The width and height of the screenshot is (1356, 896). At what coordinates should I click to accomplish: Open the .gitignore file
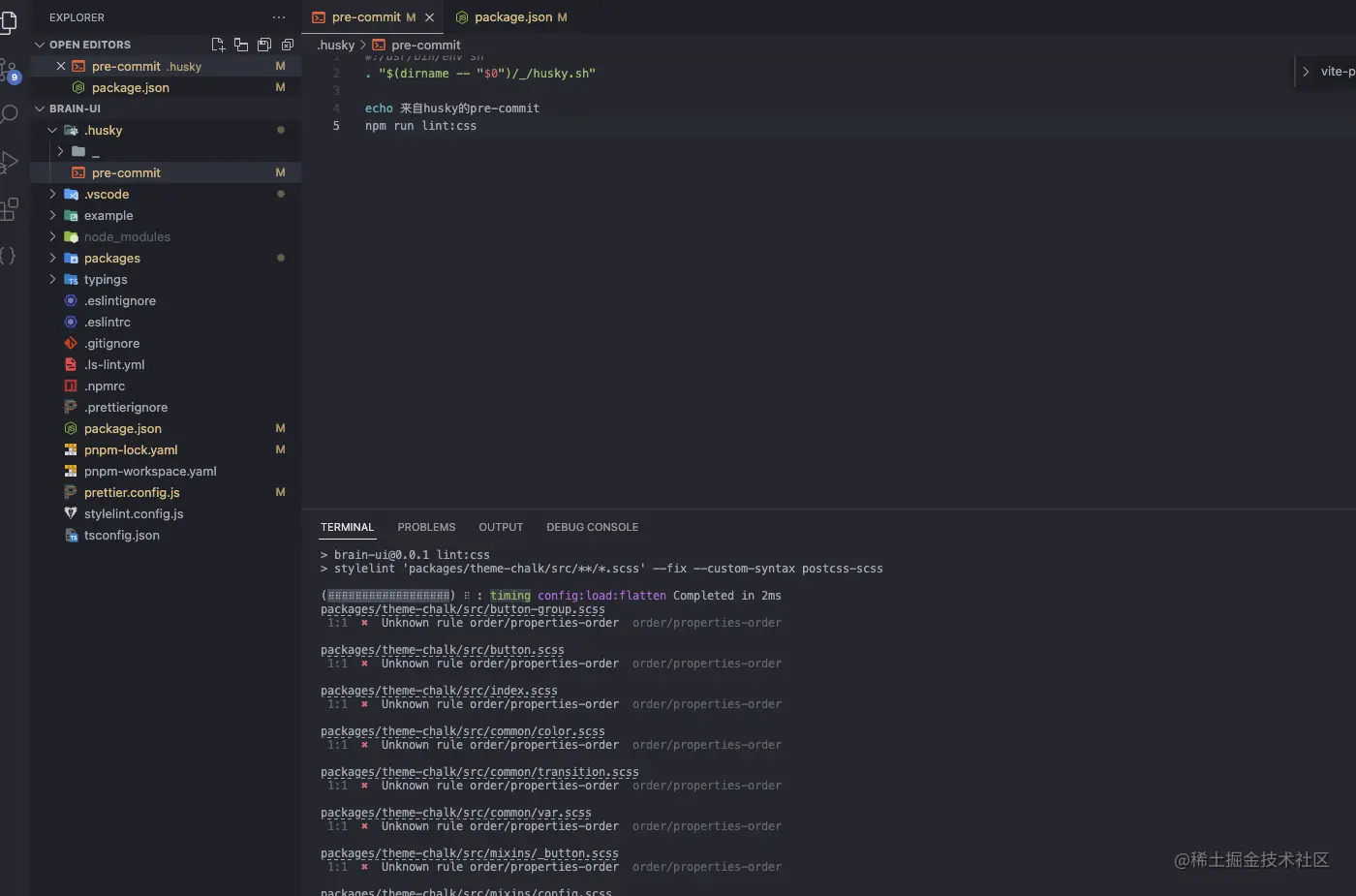coord(166,343)
